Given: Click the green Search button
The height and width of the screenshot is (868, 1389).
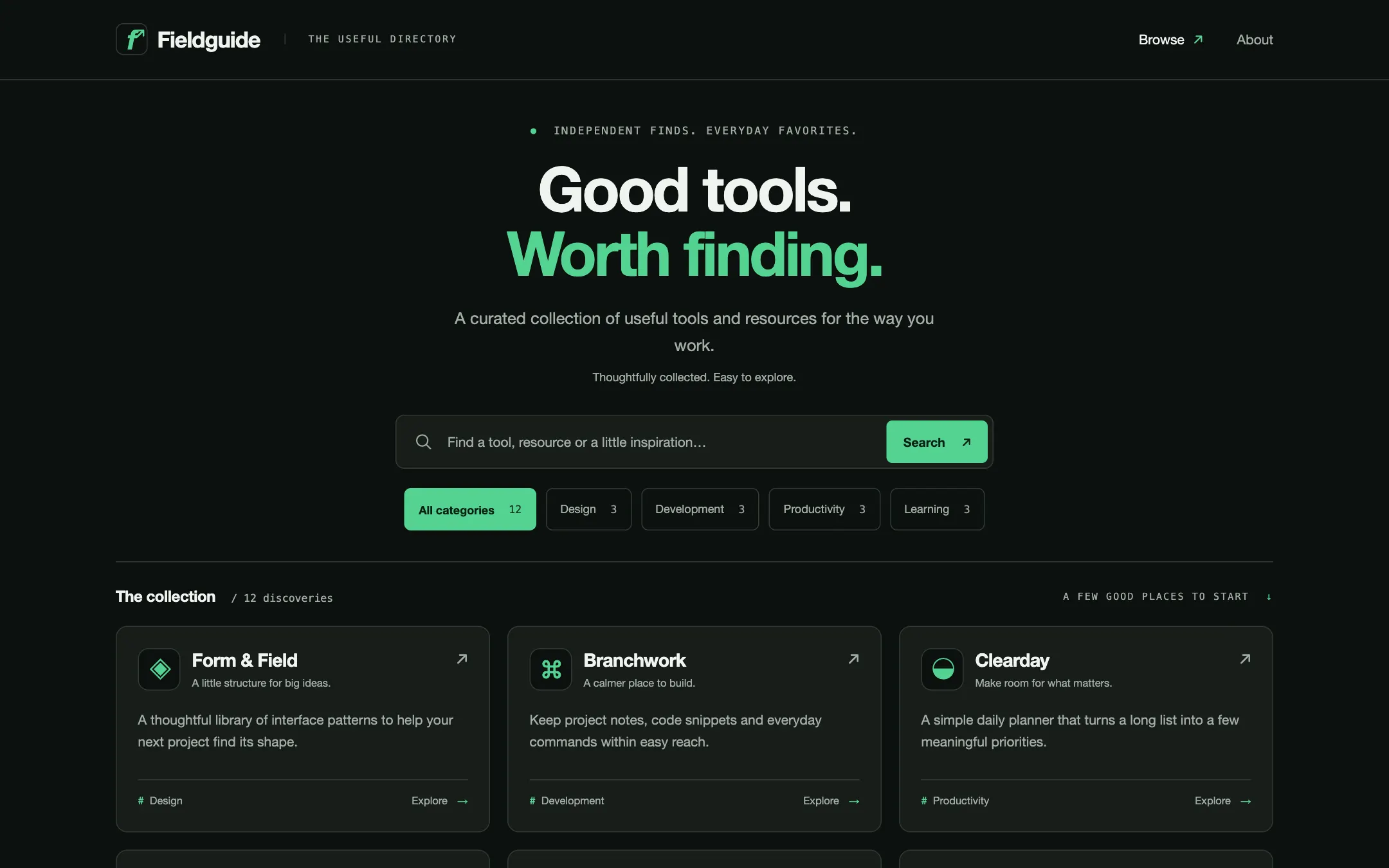Looking at the screenshot, I should (936, 442).
